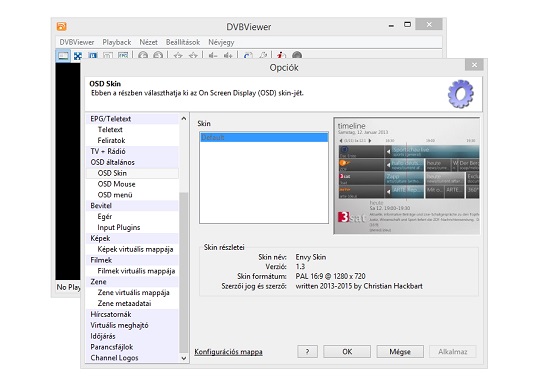Open the Beállítások menu

[183, 42]
